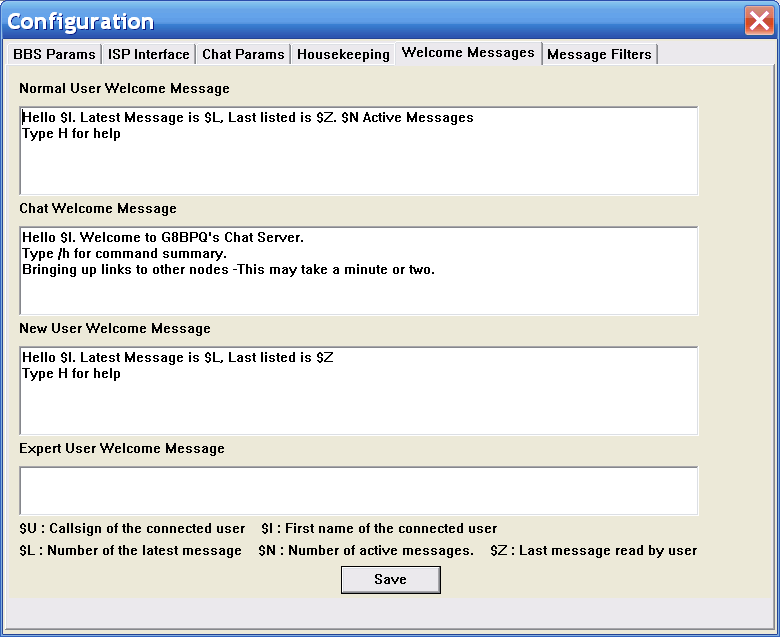This screenshot has height=637, width=780.
Task: Click the '$N : Number of active messages' legend
Action: (x=366, y=551)
